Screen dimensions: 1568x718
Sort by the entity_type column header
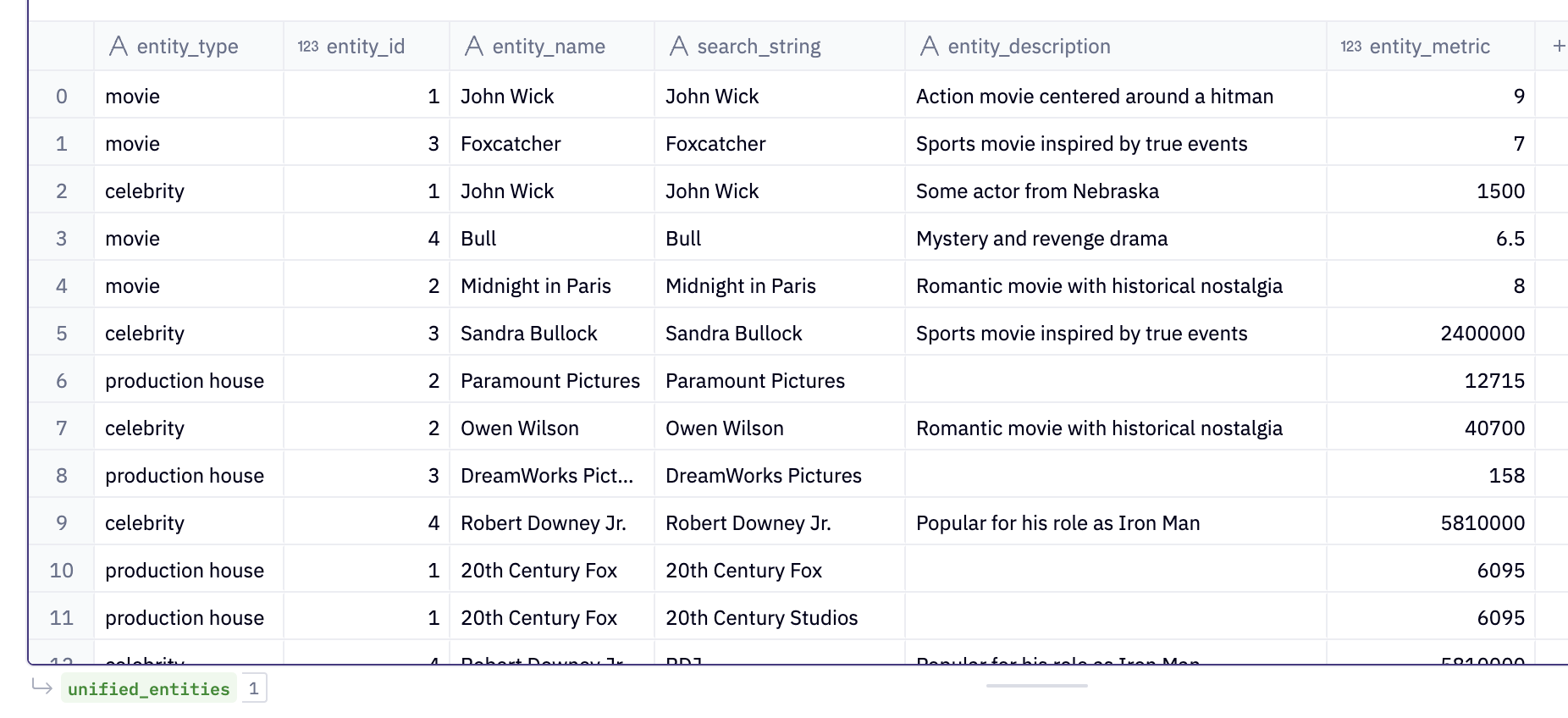189,46
